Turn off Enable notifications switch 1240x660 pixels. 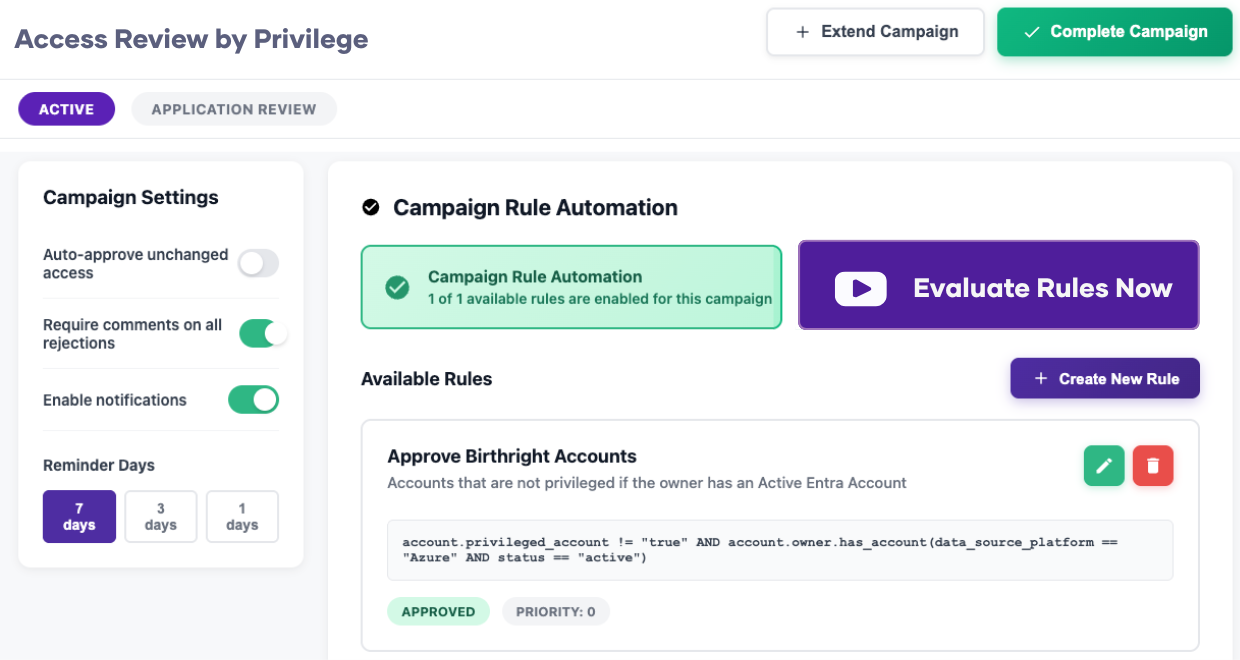click(253, 400)
